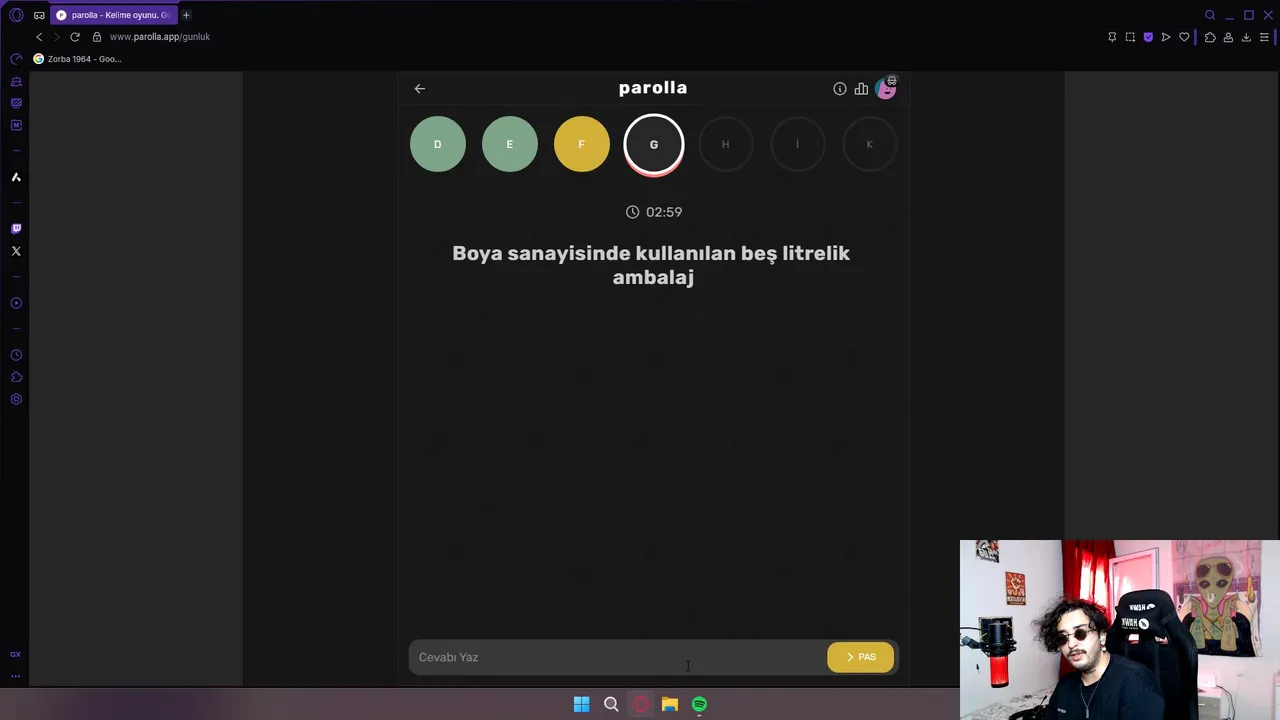Open sidebar Settings gear
The image size is (1280, 720).
[x=16, y=399]
